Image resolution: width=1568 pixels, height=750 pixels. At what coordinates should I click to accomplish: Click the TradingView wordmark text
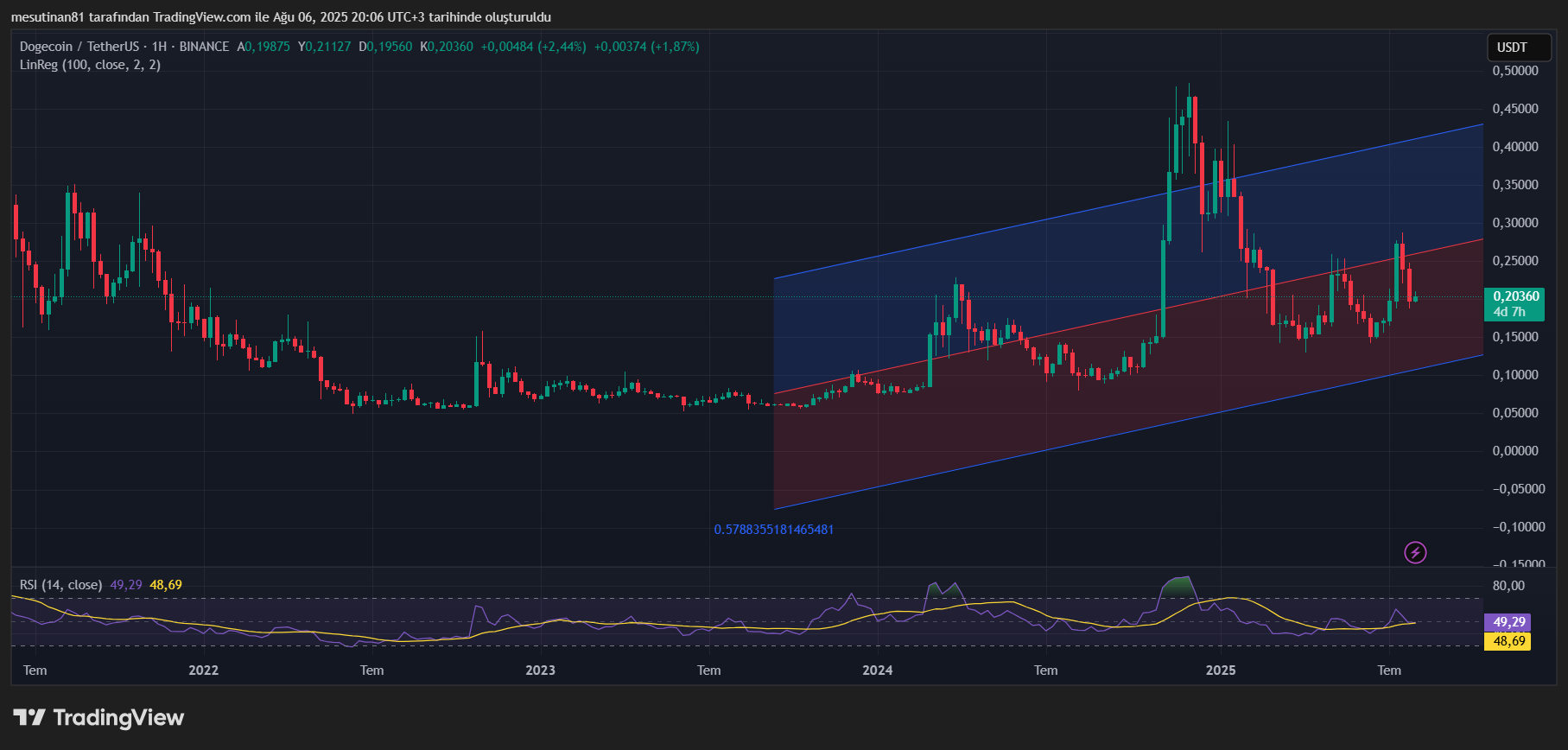(x=118, y=717)
